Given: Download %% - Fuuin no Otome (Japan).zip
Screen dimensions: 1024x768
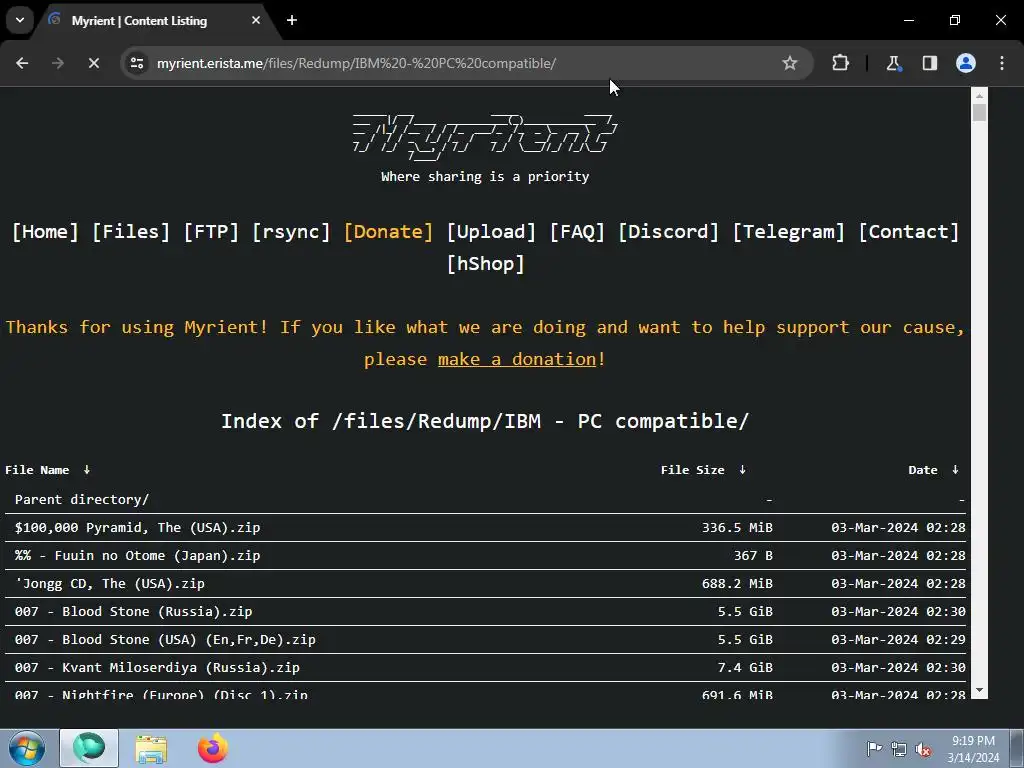Looking at the screenshot, I should point(137,556).
